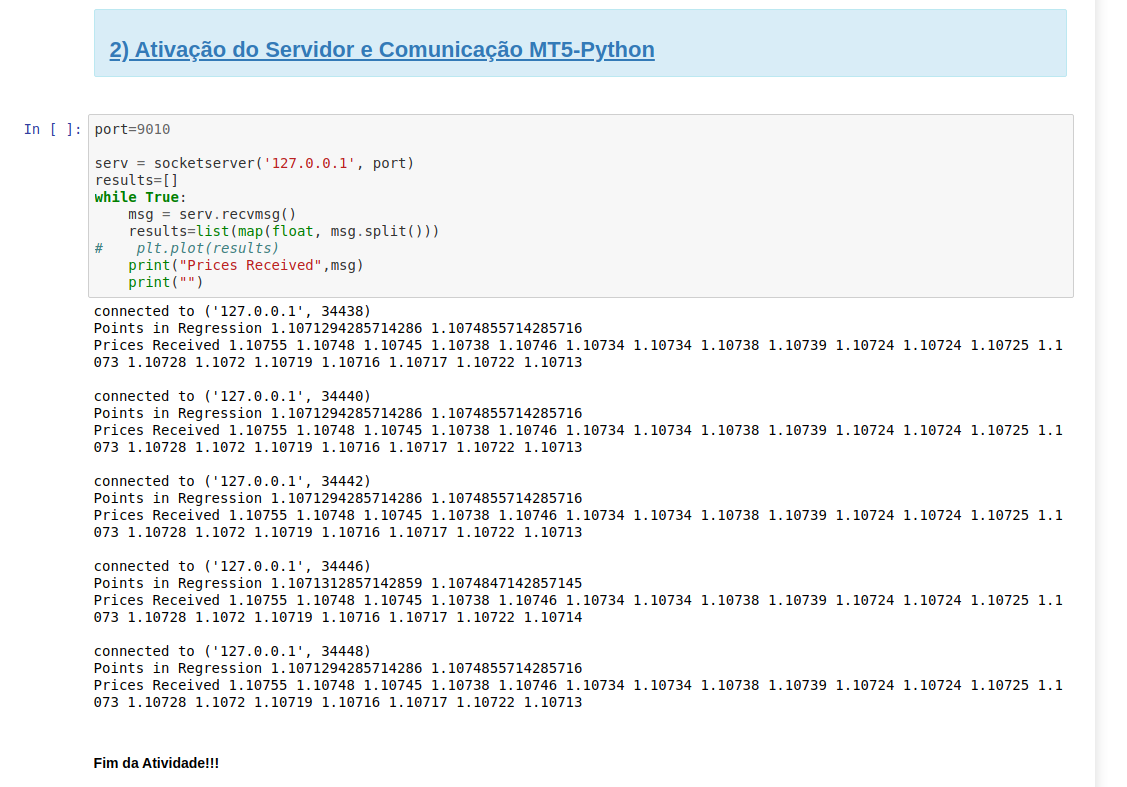Click the print("") code line

pos(166,282)
